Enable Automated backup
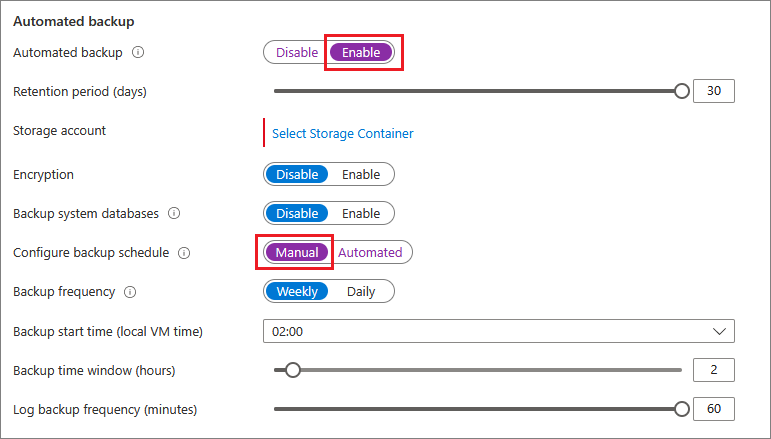The height and width of the screenshot is (439, 771). pos(361,52)
